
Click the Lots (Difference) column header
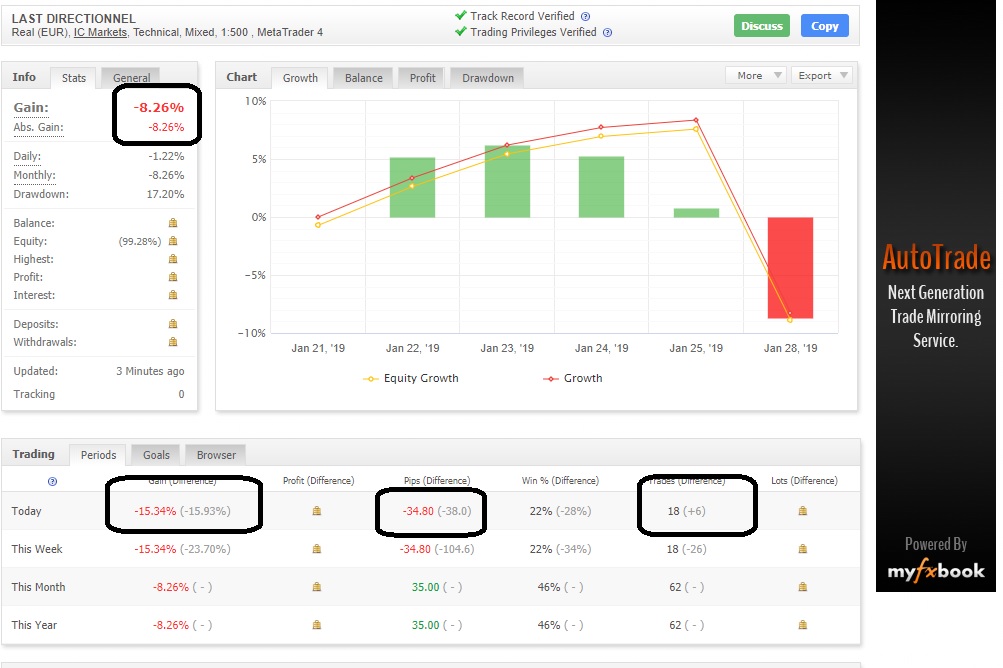804,481
